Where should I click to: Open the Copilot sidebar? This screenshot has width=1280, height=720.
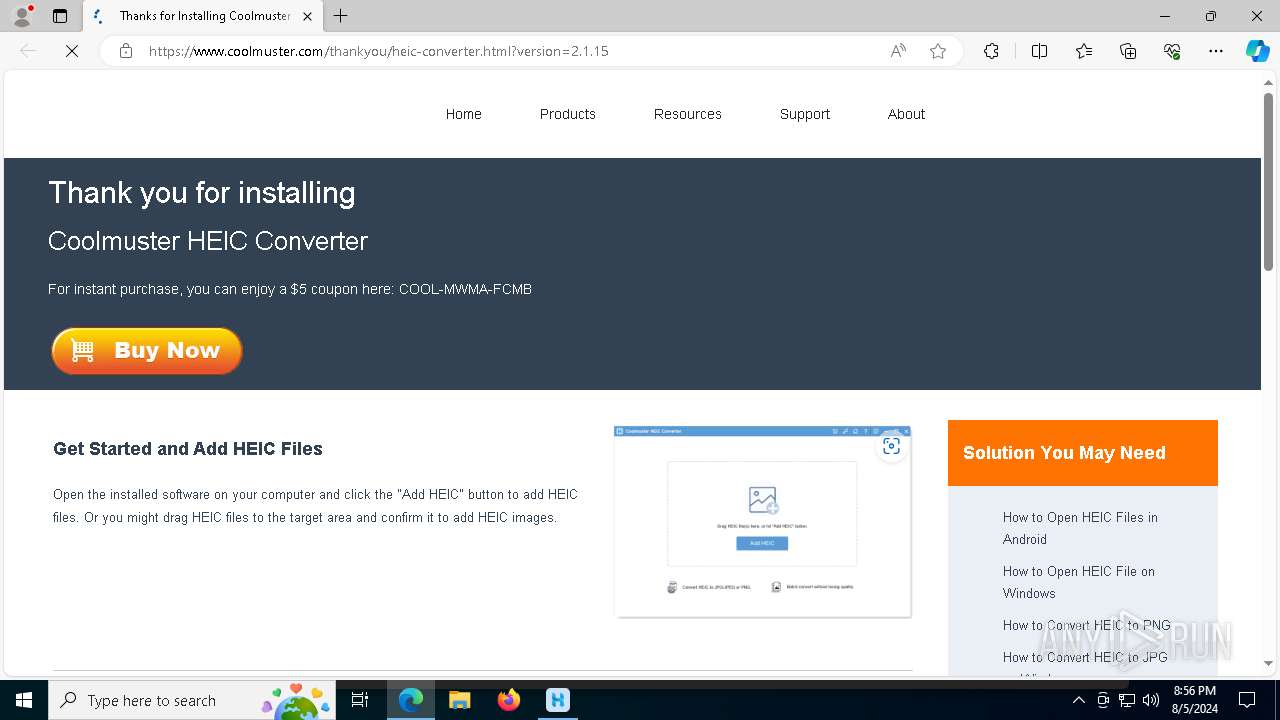point(1257,51)
